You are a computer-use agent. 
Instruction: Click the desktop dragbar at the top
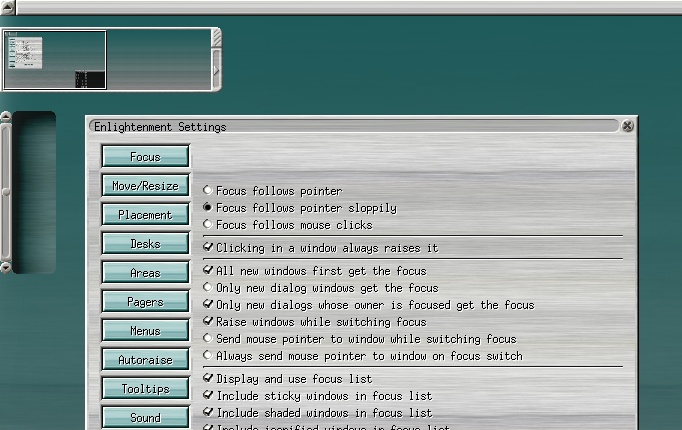349,7
